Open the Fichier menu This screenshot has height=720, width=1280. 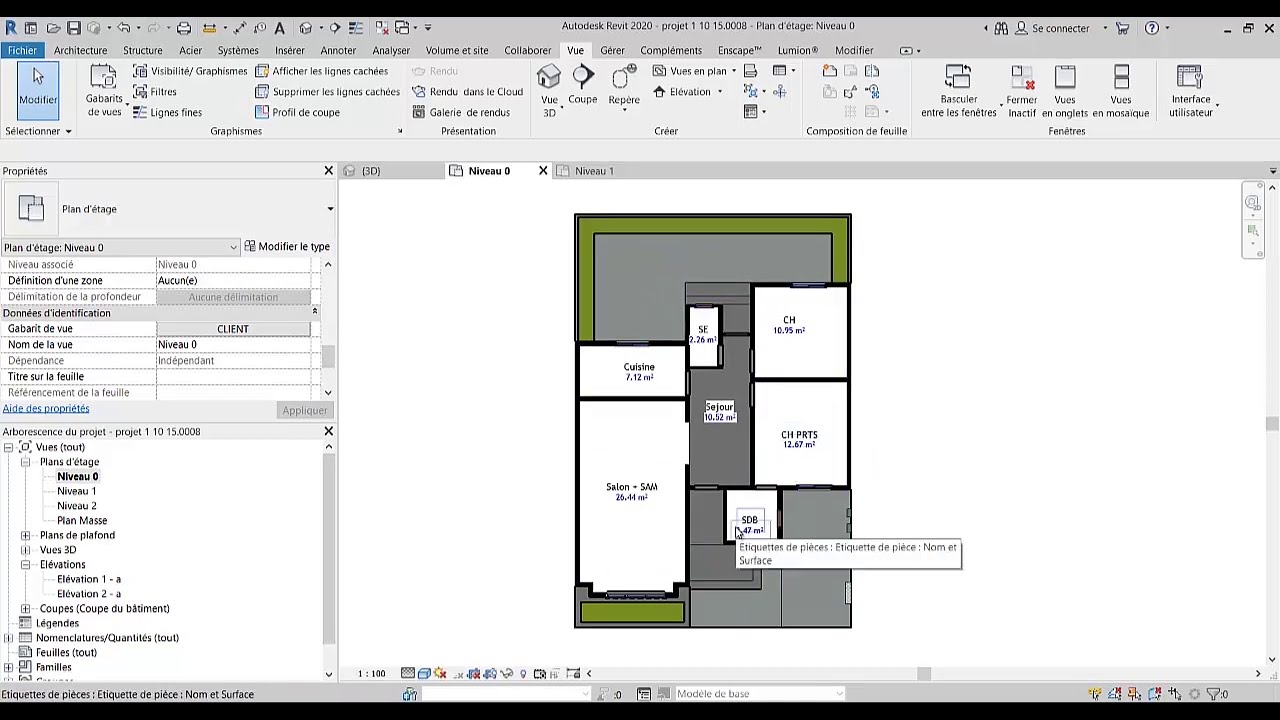pos(22,50)
